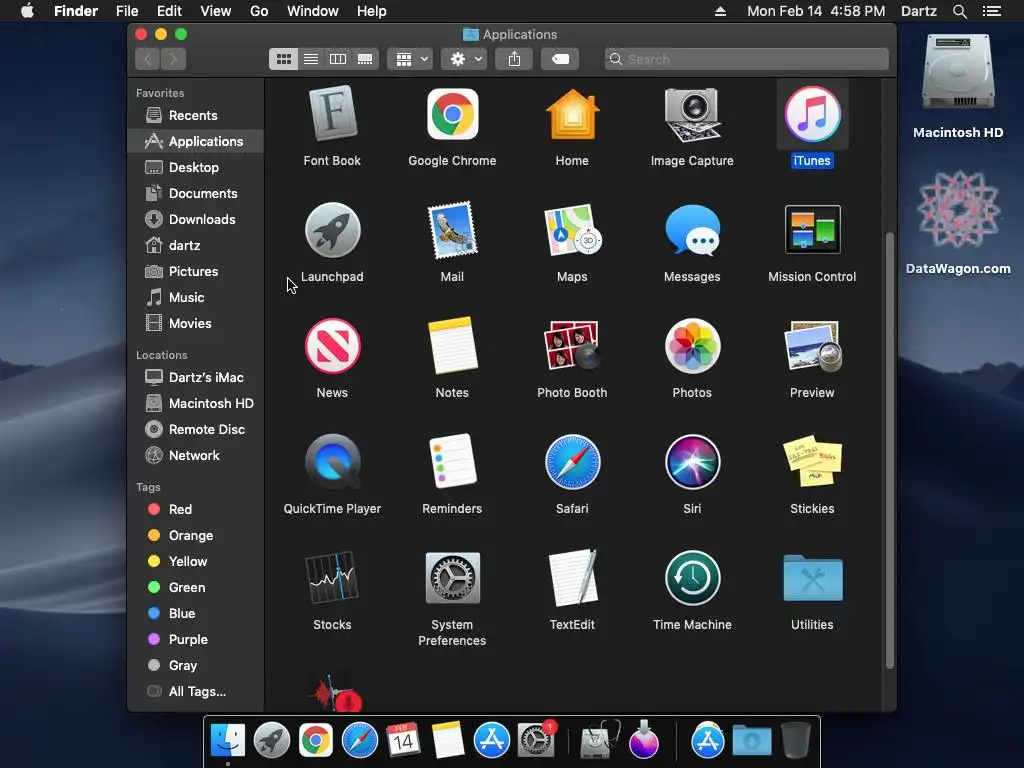The image size is (1024, 768).
Task: Open the TextEdit app
Action: [572, 578]
